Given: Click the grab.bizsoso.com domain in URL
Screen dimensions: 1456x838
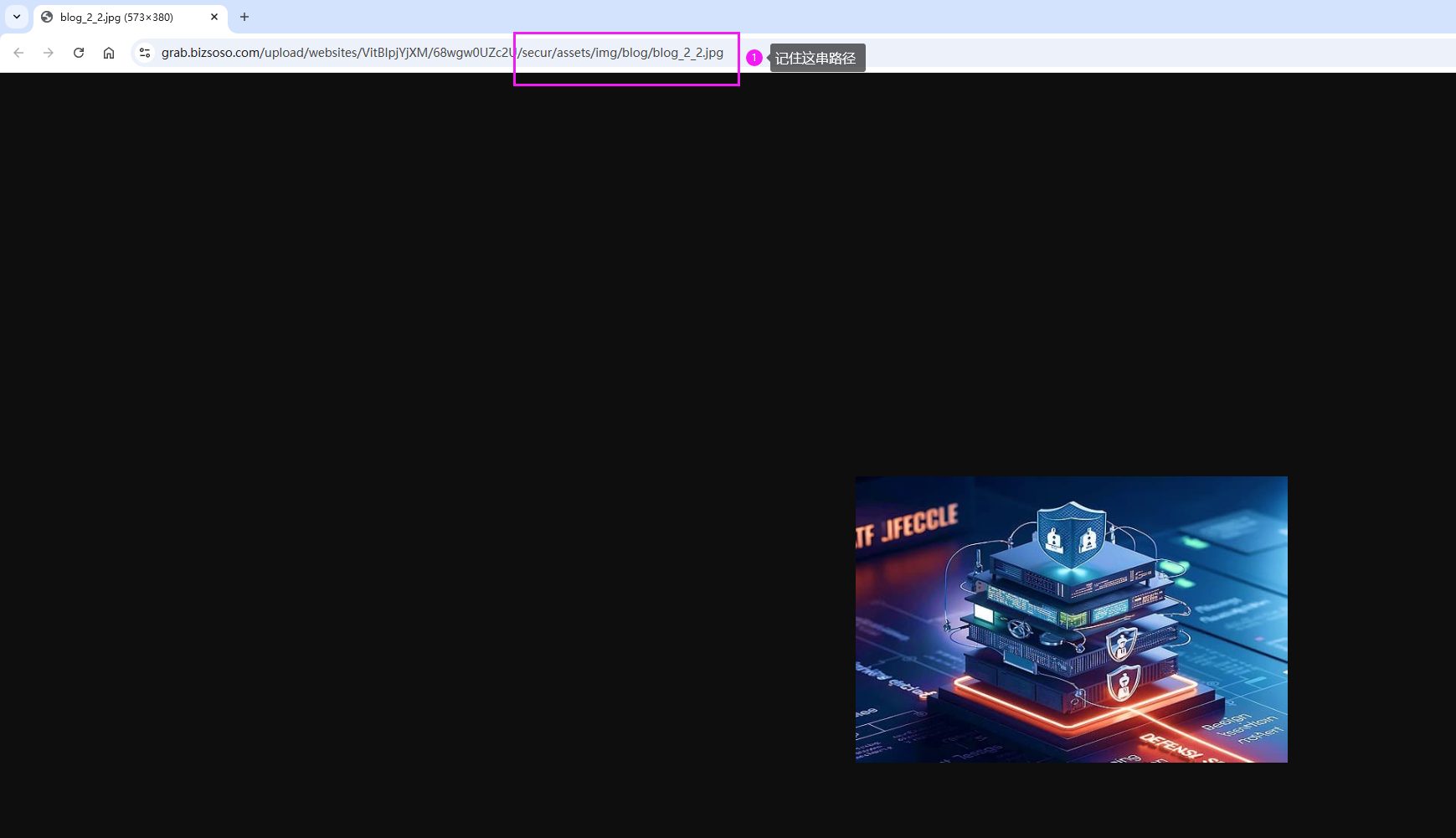Looking at the screenshot, I should [x=210, y=53].
